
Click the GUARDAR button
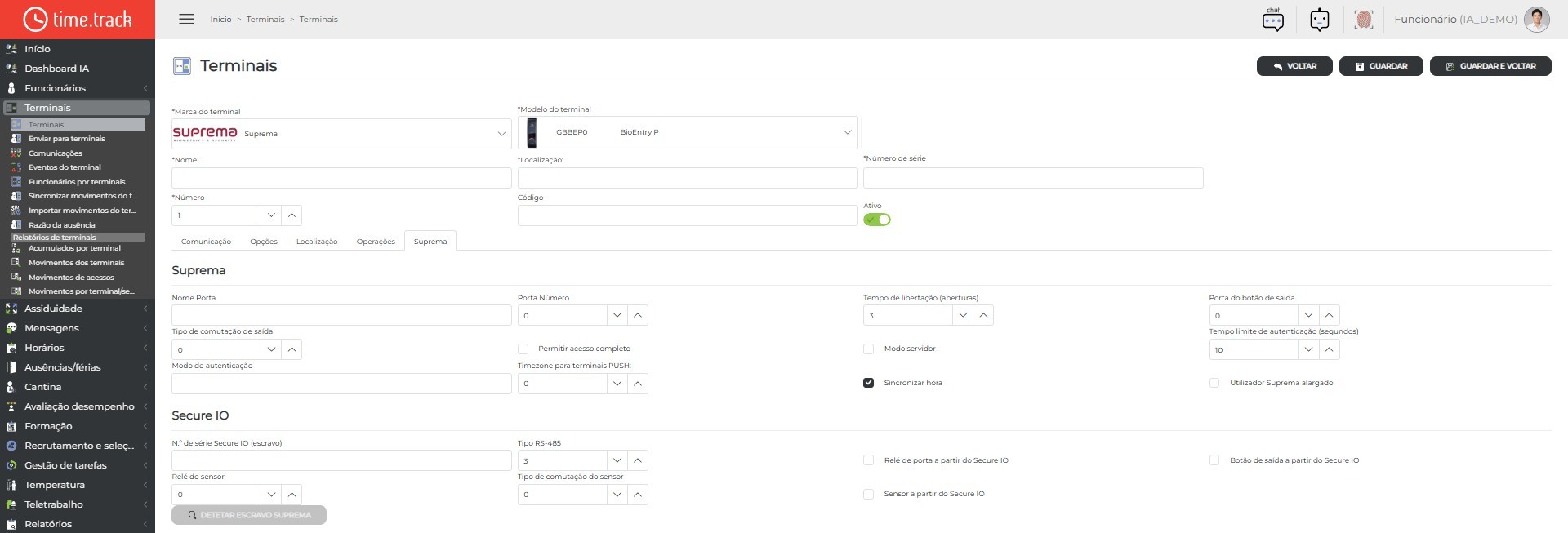click(x=1381, y=66)
